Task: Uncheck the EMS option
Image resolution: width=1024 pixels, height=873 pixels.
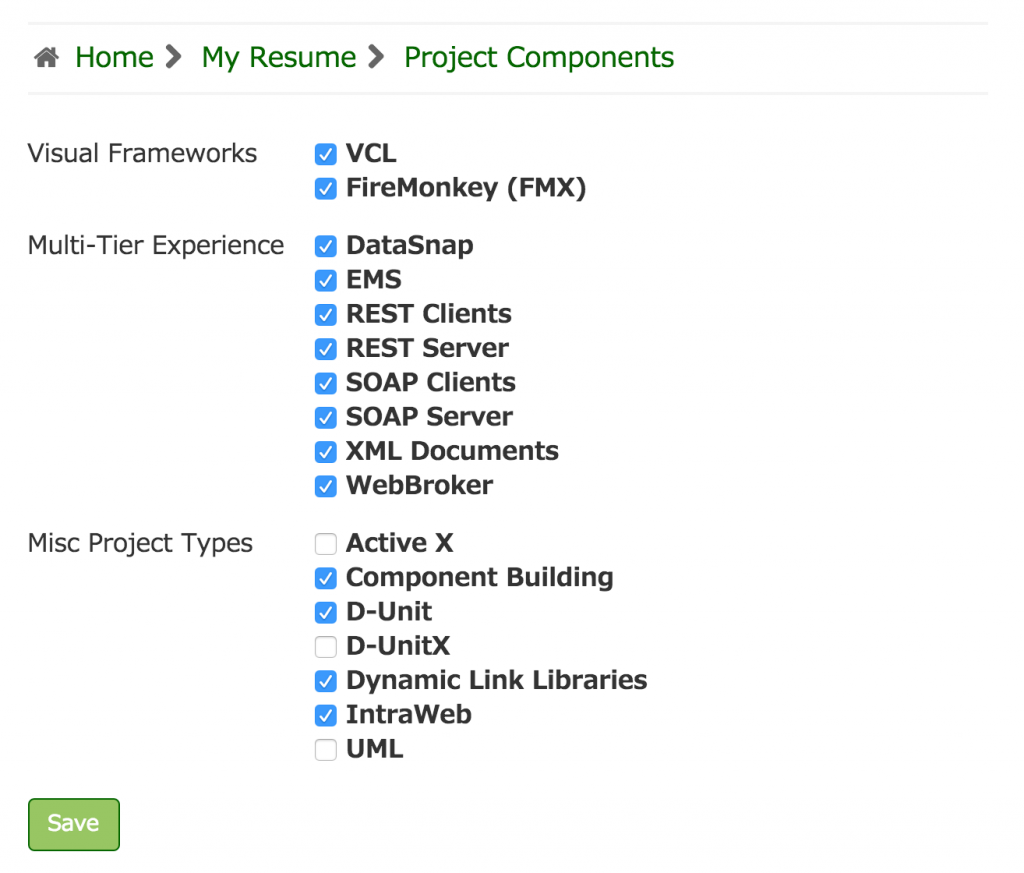Action: click(325, 280)
